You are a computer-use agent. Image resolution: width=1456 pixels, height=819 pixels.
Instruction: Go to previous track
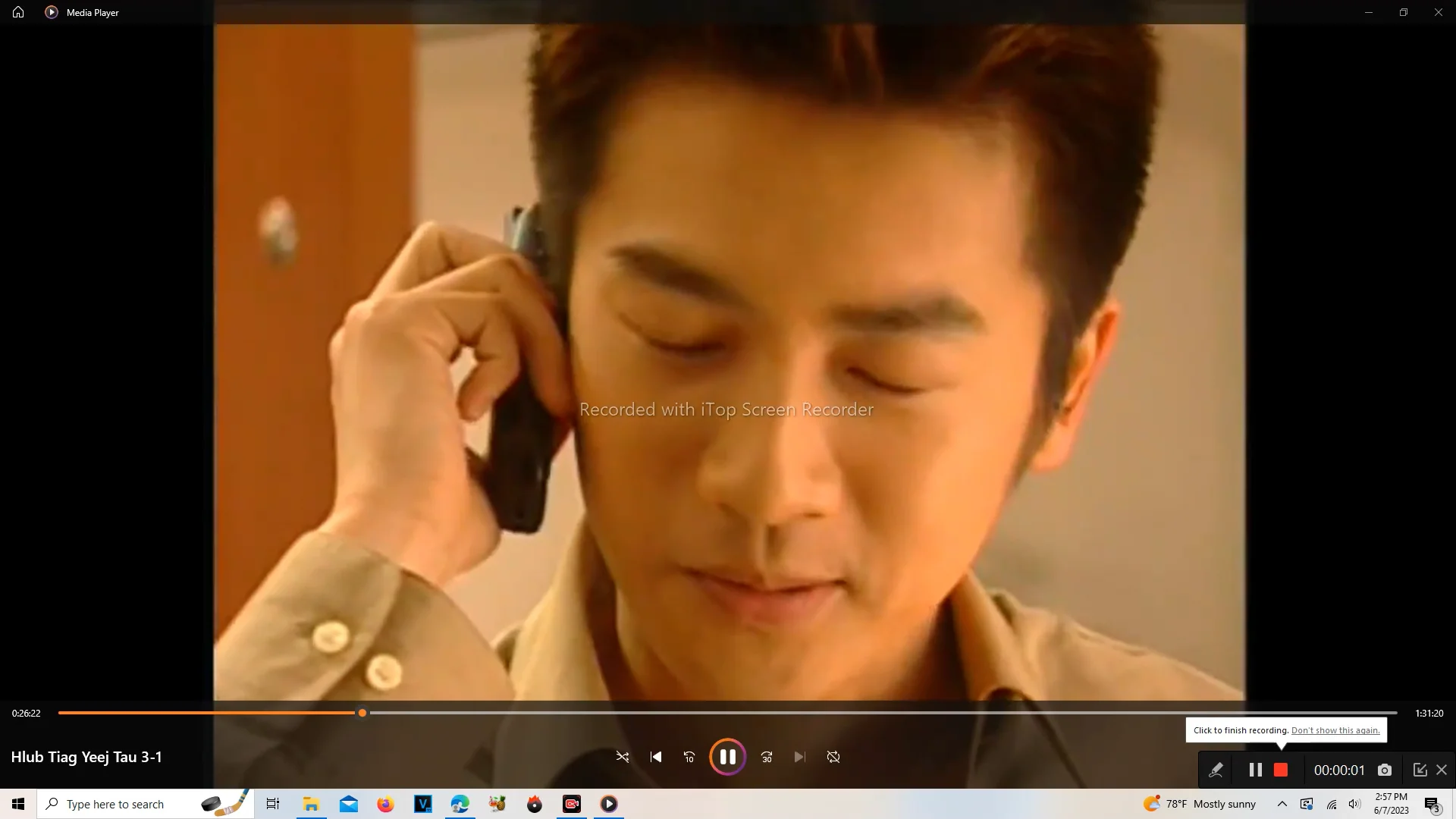point(656,757)
